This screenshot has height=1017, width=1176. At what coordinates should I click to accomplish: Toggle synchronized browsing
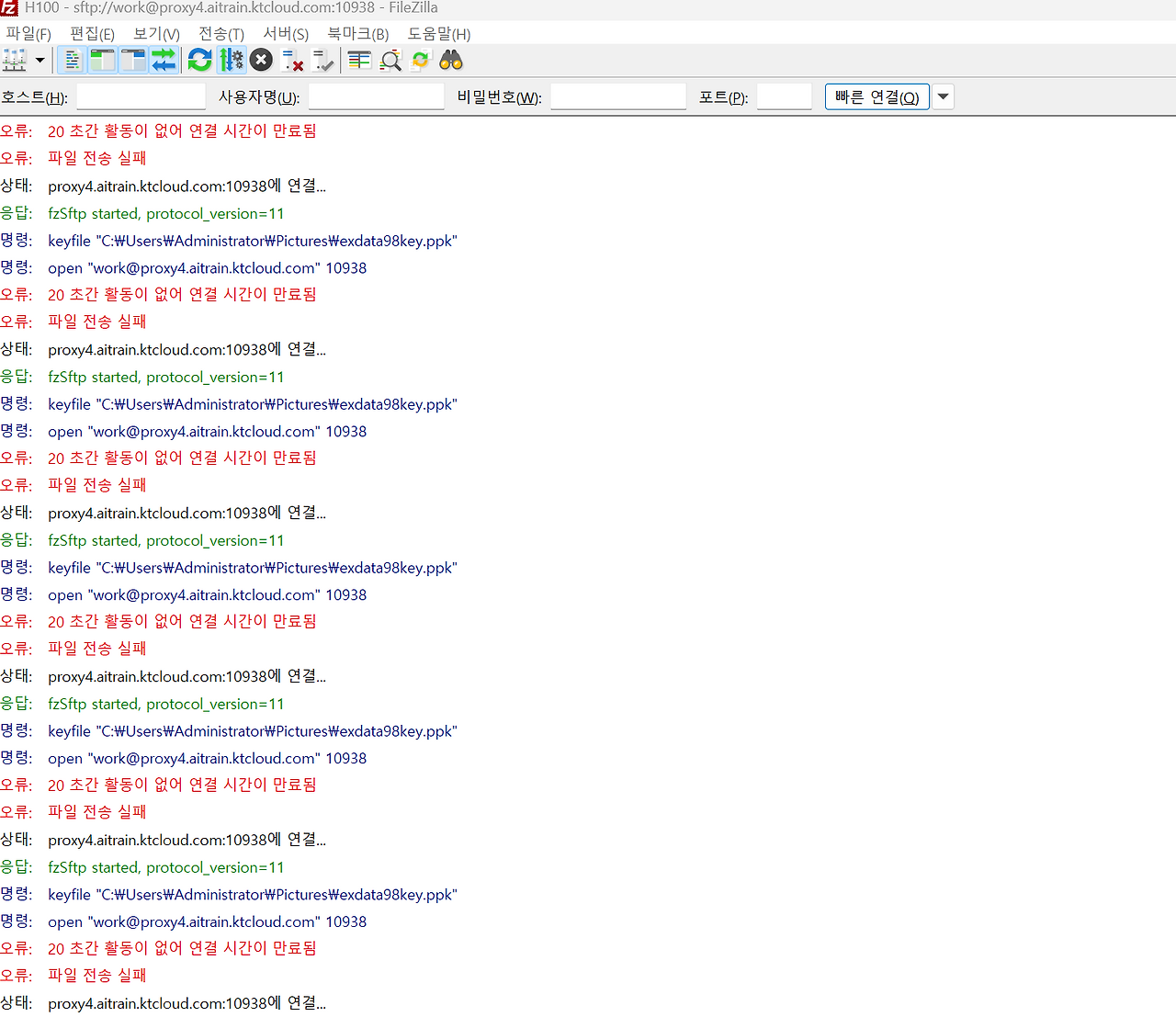point(421,61)
